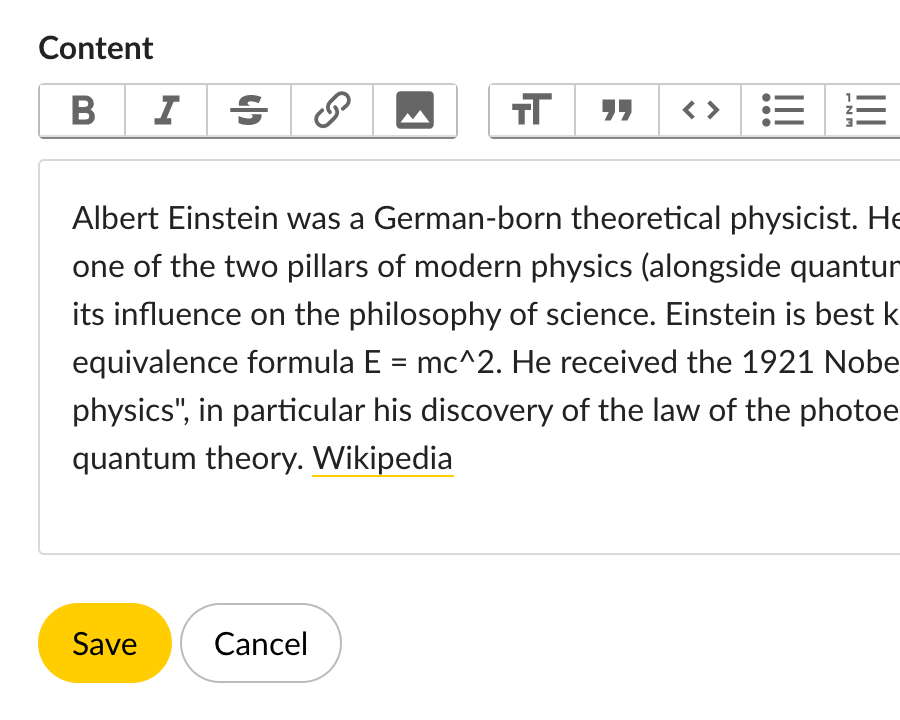Cancel editing the content

click(x=261, y=643)
